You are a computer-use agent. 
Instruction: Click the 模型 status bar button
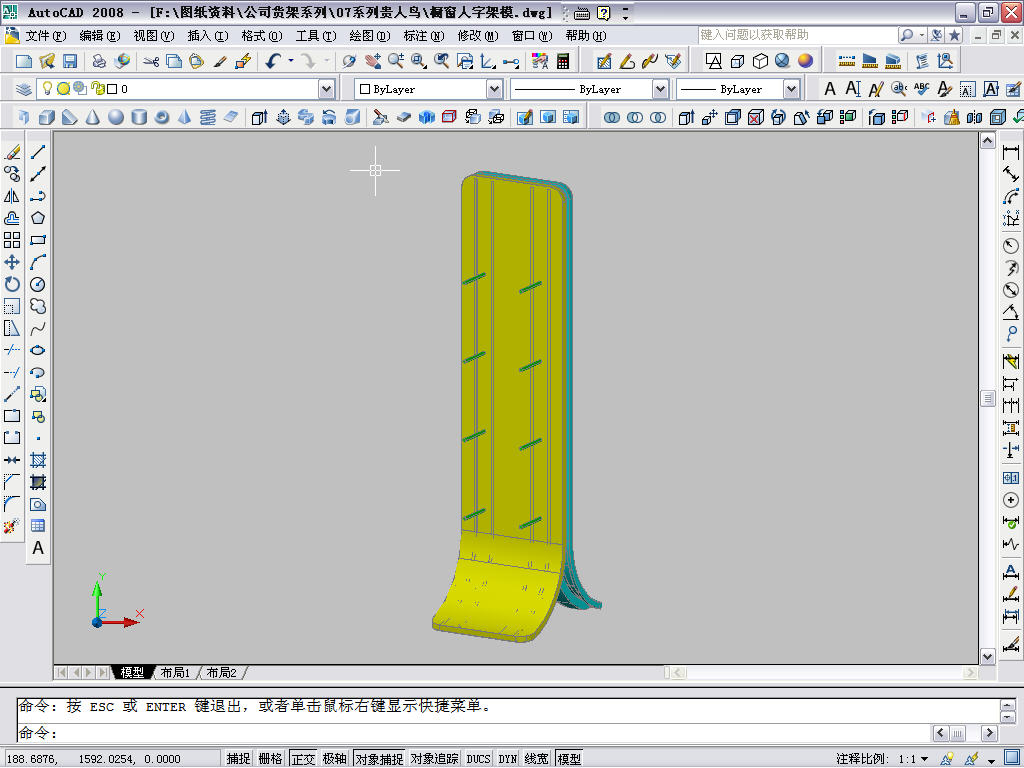pos(569,758)
